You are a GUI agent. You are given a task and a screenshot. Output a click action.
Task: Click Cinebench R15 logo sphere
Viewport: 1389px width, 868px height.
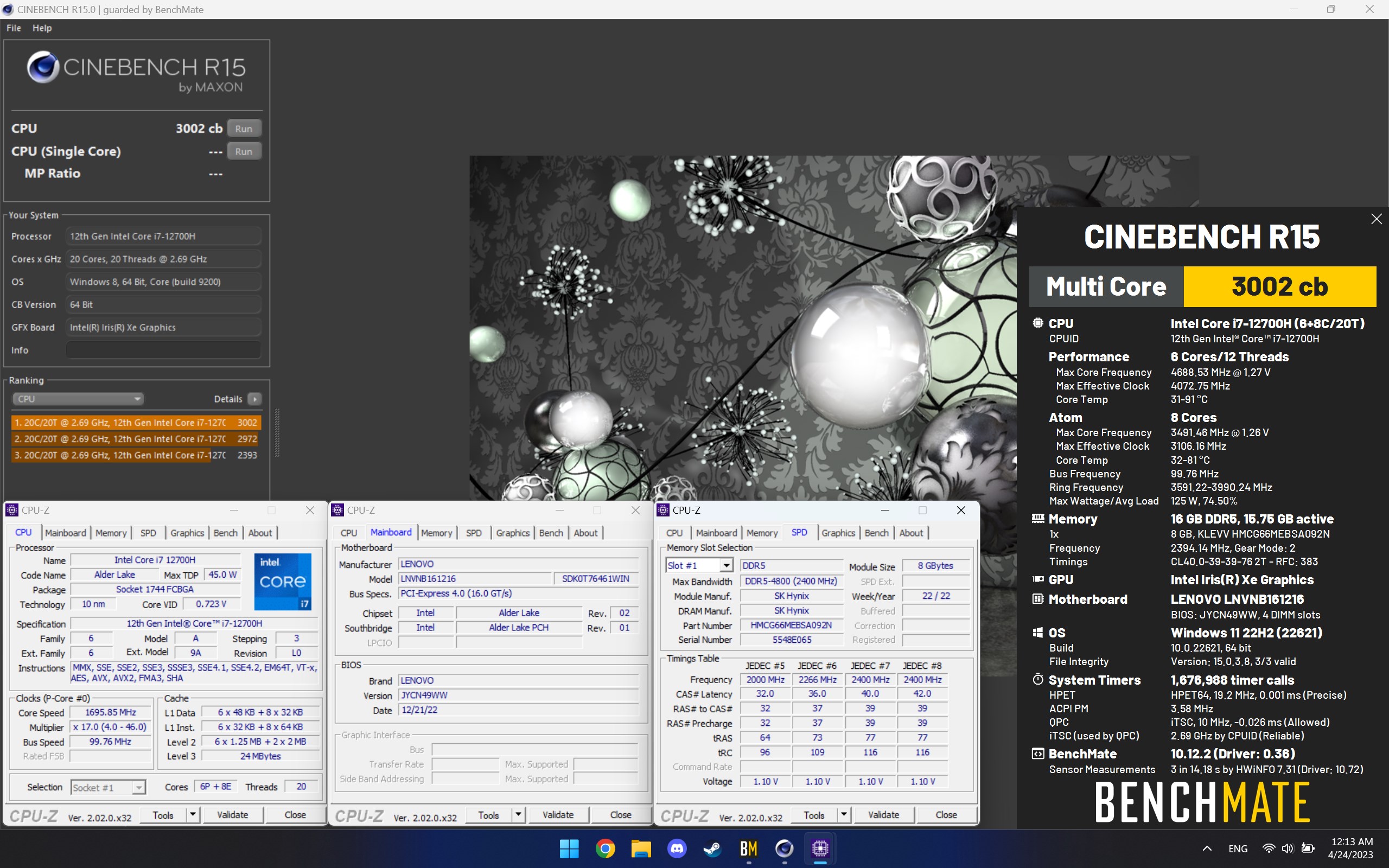tap(43, 67)
